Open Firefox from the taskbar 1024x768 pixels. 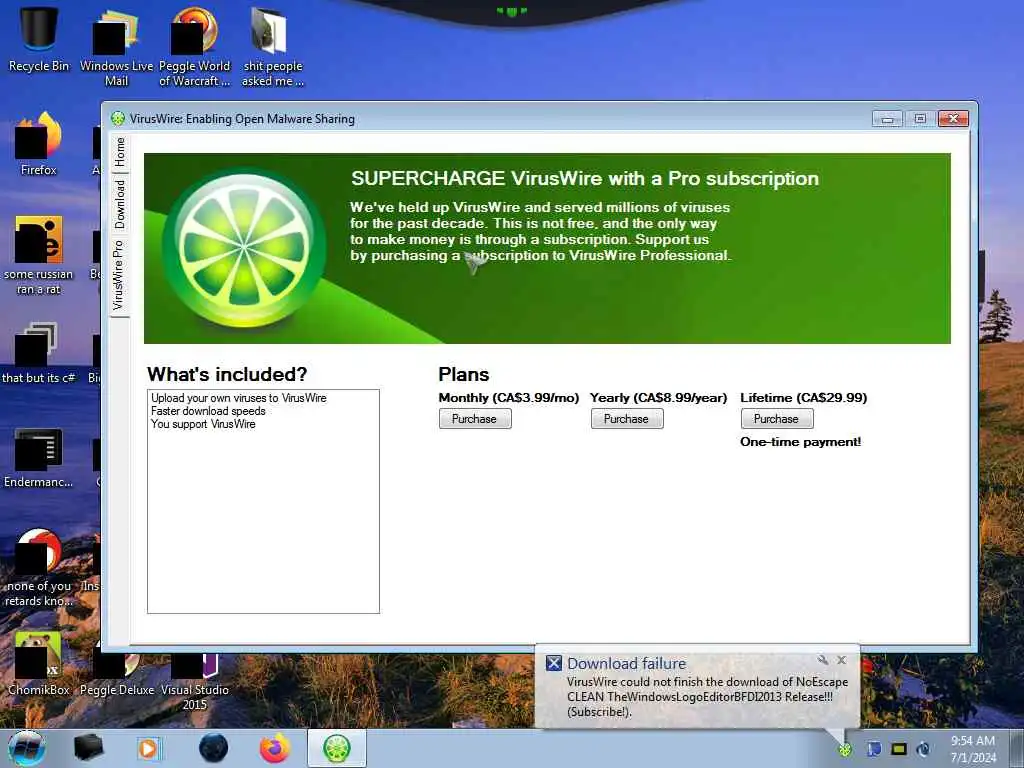coord(275,748)
